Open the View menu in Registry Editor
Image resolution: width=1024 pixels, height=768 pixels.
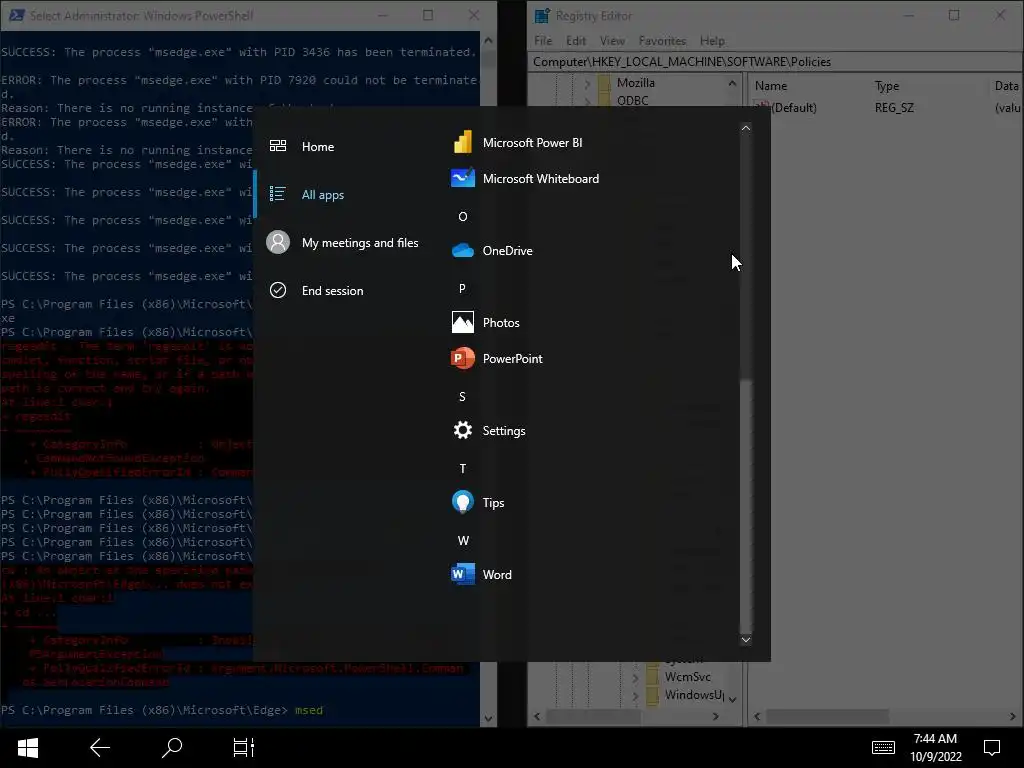[612, 40]
